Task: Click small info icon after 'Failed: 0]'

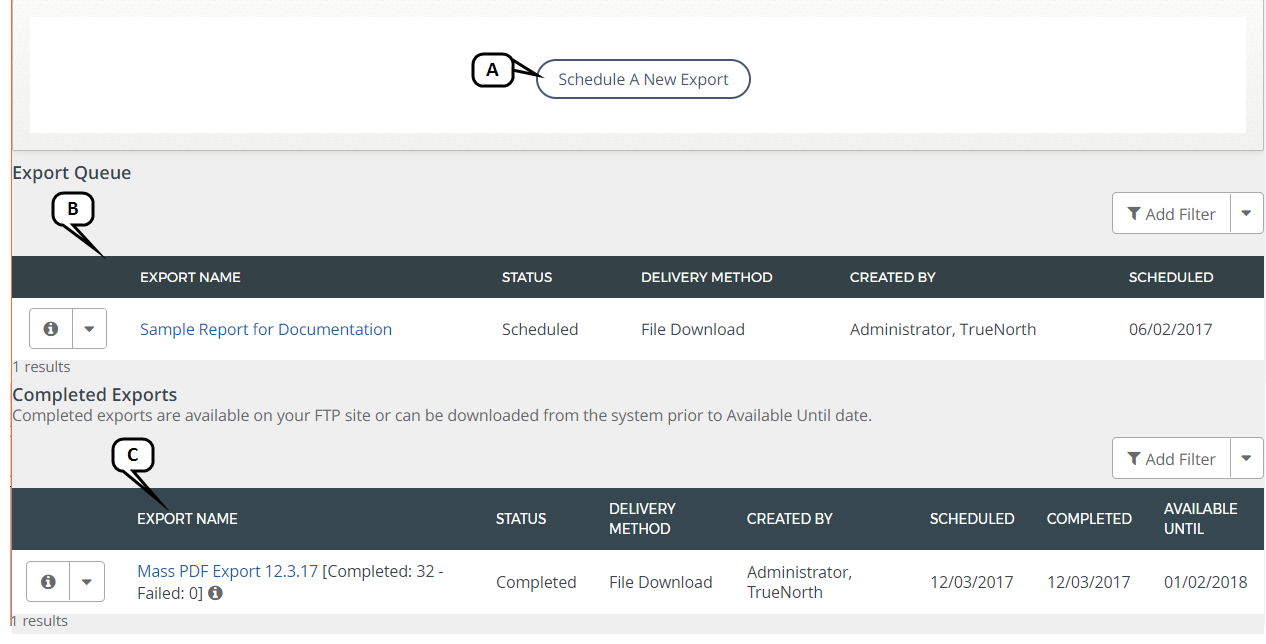Action: (215, 593)
